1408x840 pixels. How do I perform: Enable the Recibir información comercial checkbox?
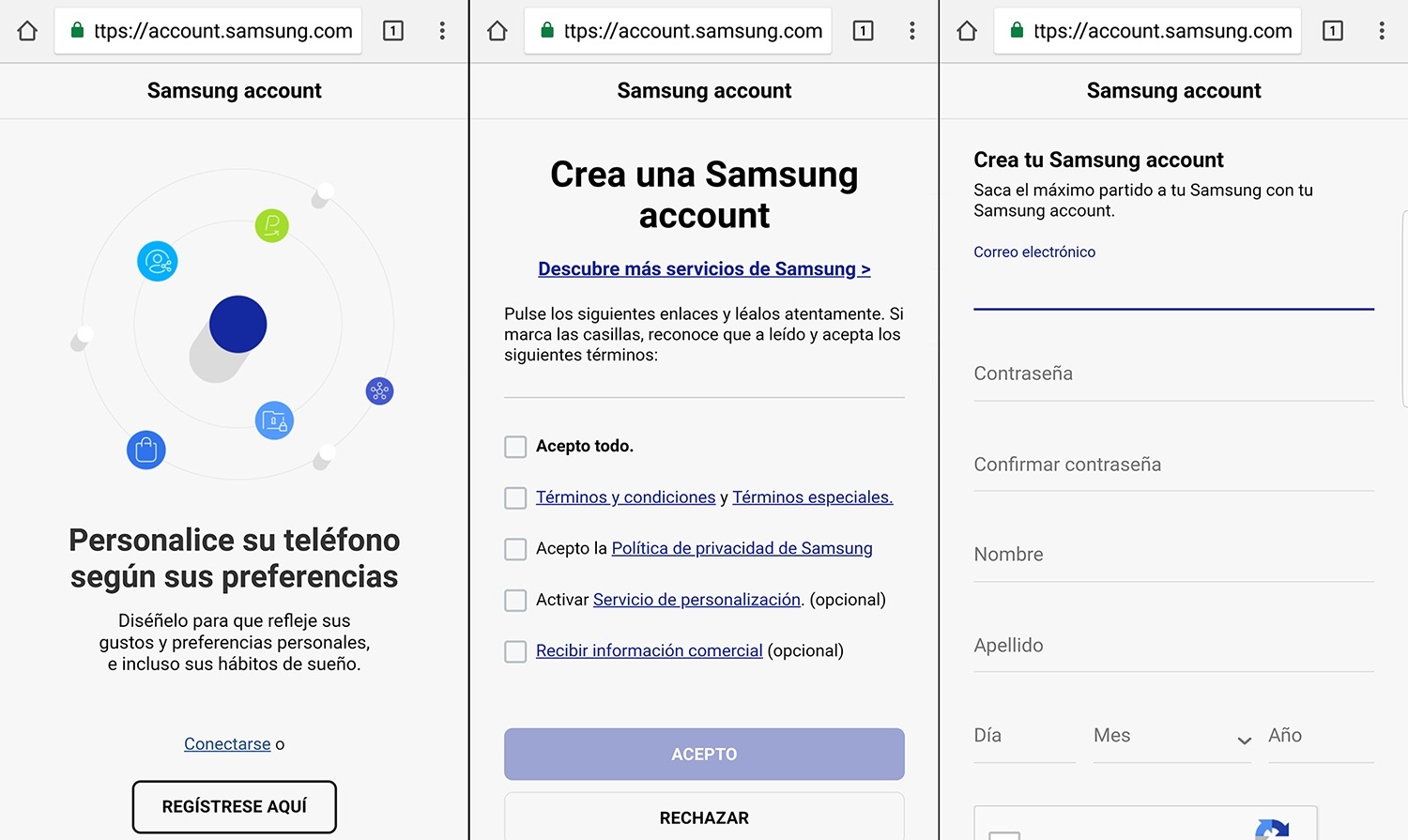(x=515, y=651)
